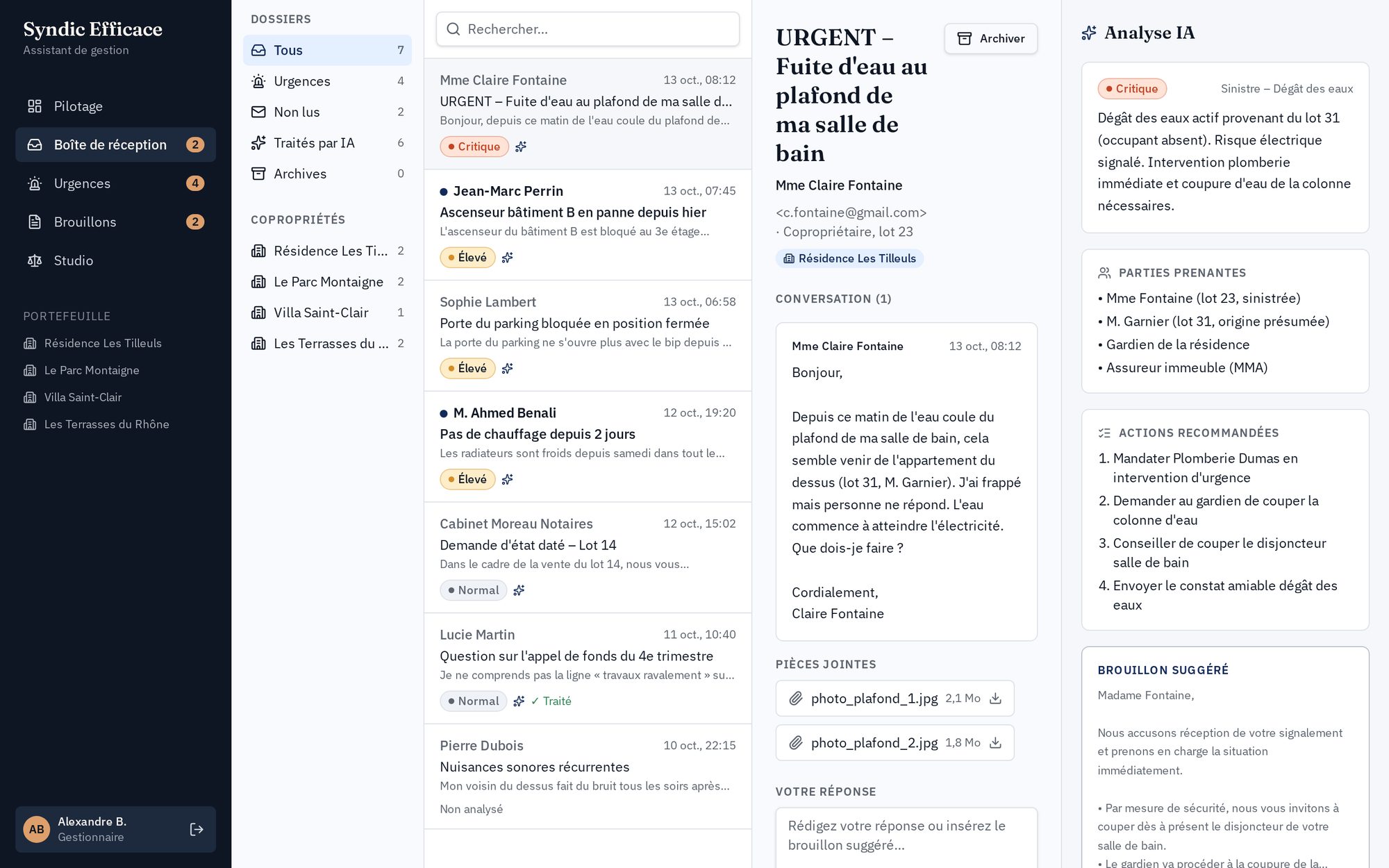Image resolution: width=1389 pixels, height=868 pixels.
Task: Go to Urgences in the left navigation
Action: 115,183
